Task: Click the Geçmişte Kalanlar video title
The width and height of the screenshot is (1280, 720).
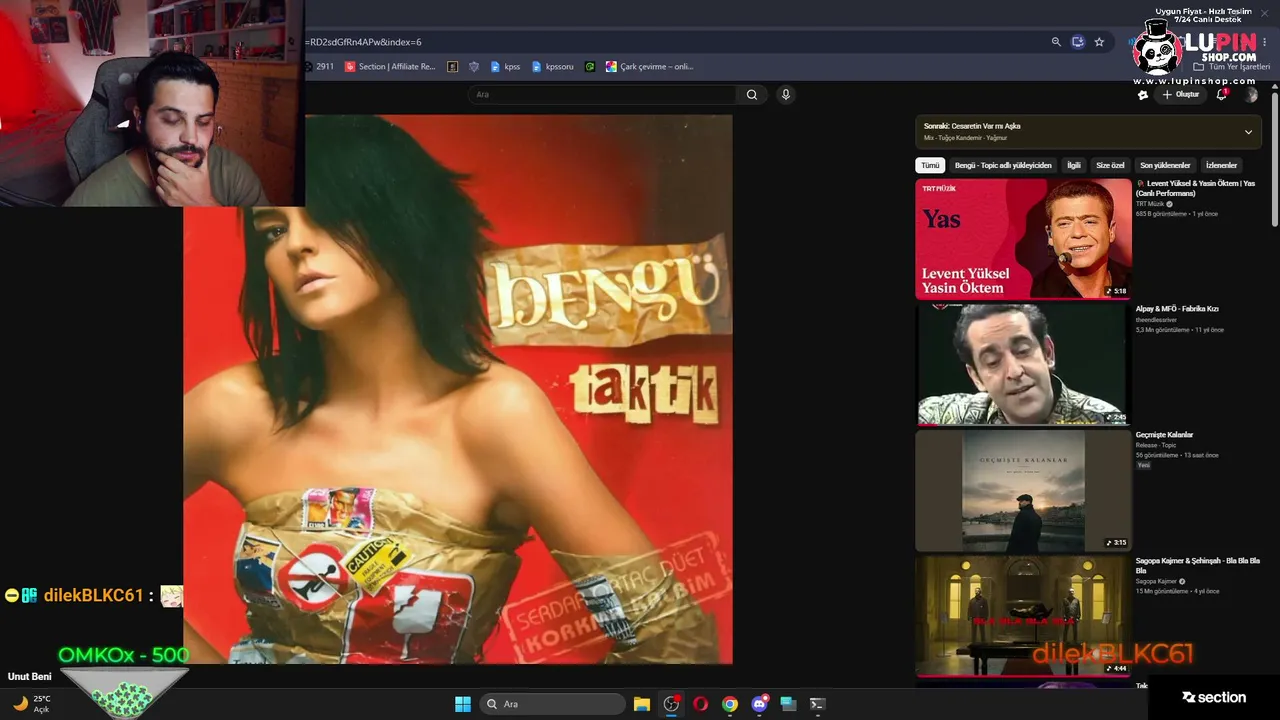Action: point(1164,435)
